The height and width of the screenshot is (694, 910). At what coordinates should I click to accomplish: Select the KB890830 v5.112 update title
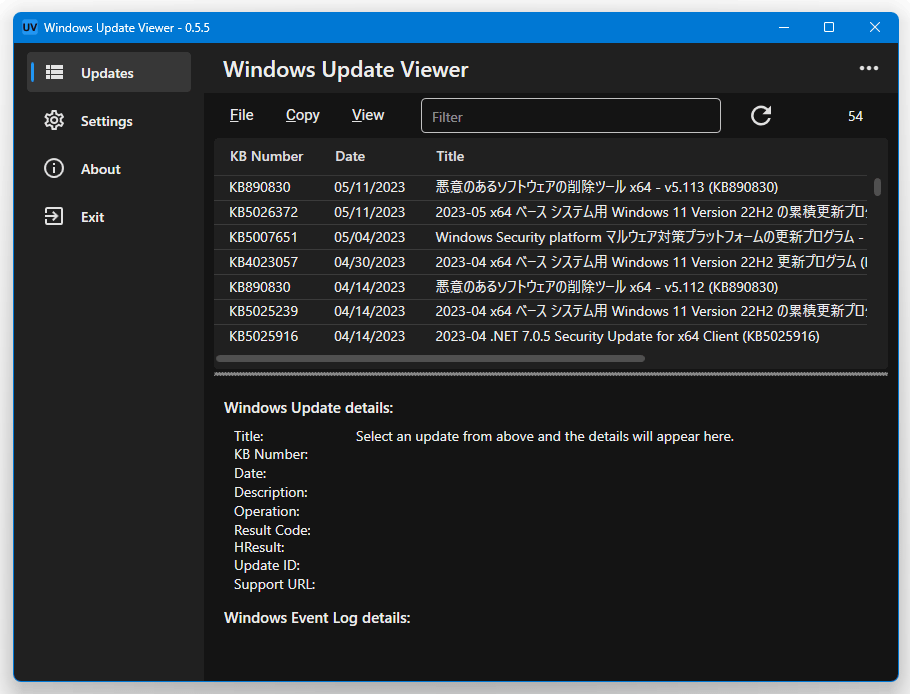pos(606,287)
